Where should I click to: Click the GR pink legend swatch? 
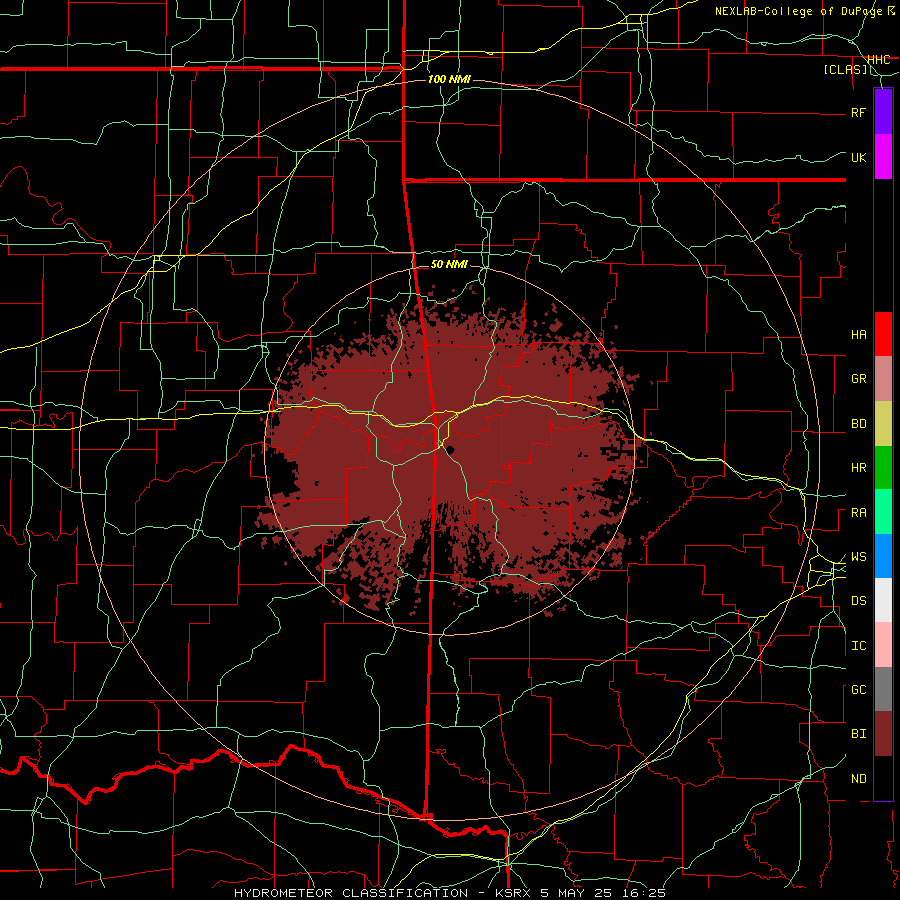pos(883,379)
